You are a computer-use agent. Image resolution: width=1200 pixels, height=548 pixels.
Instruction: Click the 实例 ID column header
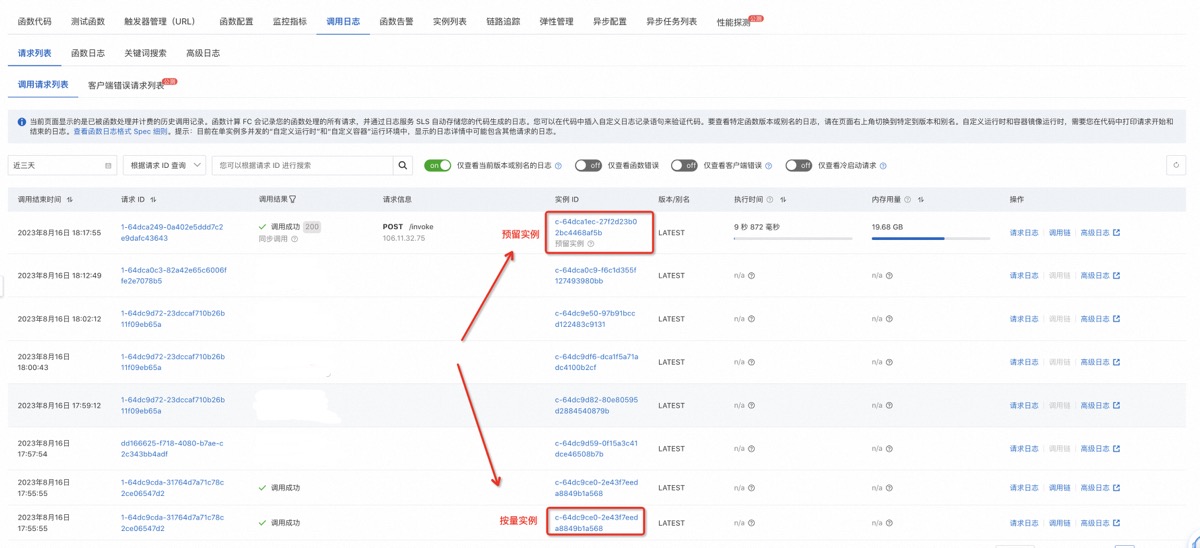point(567,200)
